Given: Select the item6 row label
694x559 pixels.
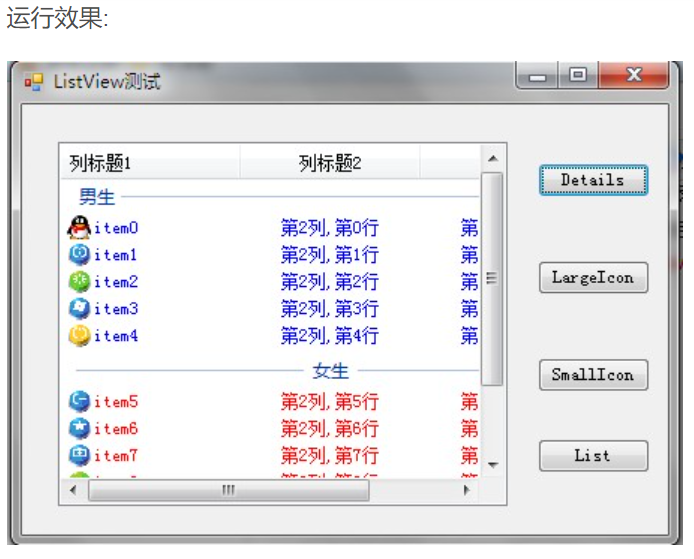Looking at the screenshot, I should click(x=116, y=429).
